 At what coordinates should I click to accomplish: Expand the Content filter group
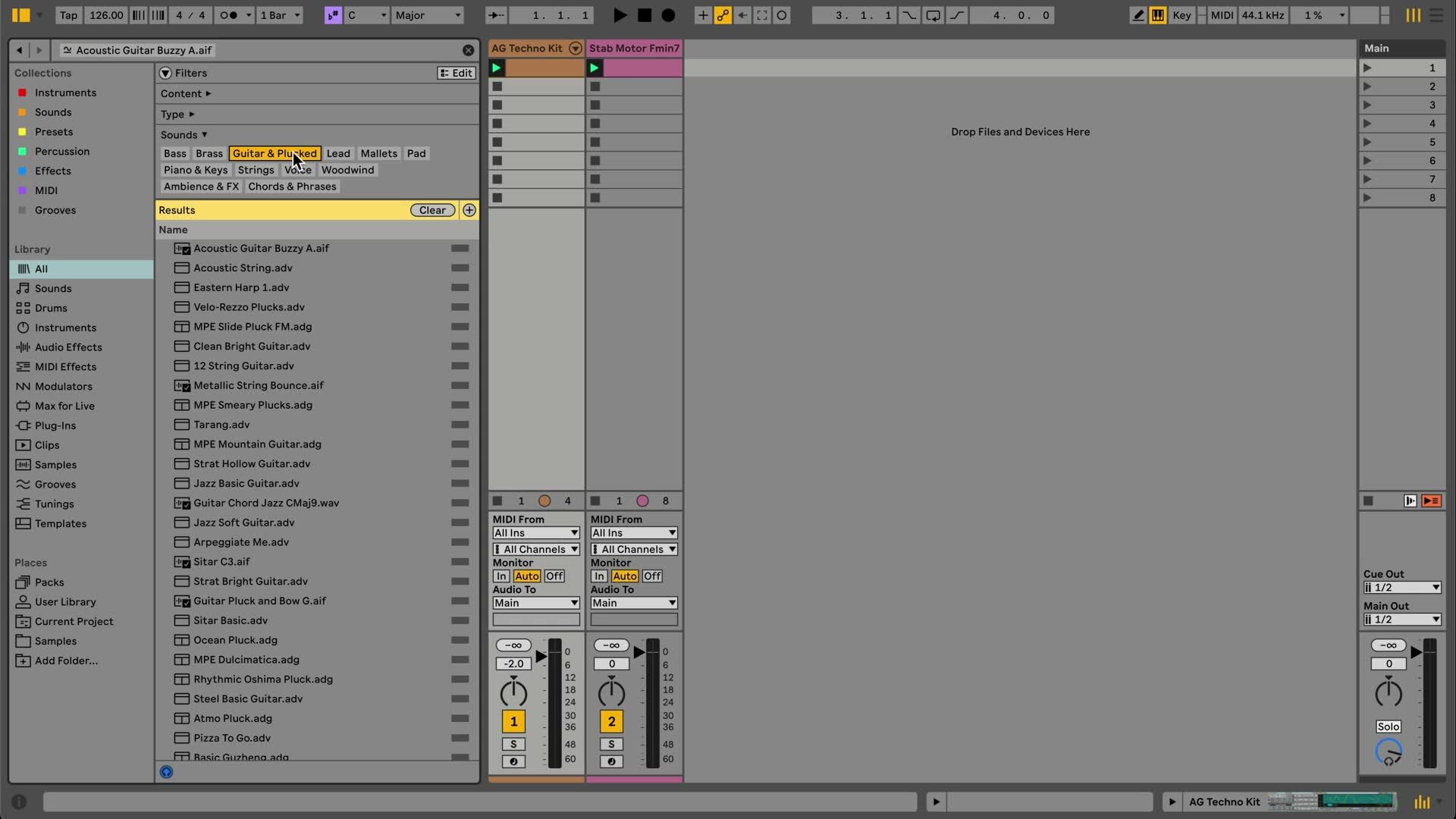coord(186,93)
